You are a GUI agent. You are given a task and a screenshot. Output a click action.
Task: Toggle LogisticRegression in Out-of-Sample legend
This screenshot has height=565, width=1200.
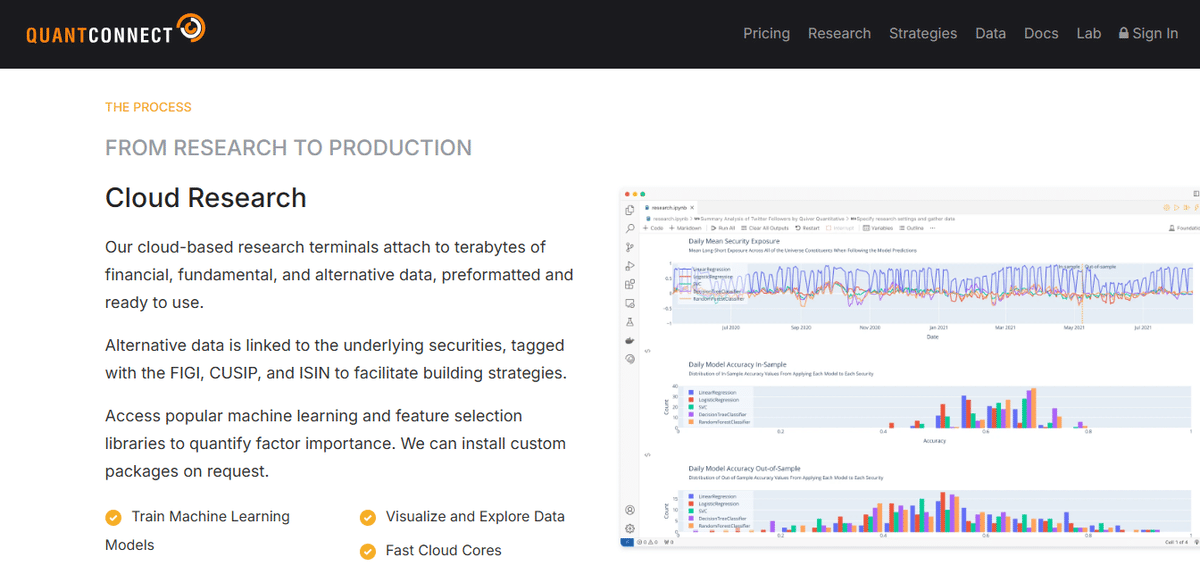pos(716,503)
